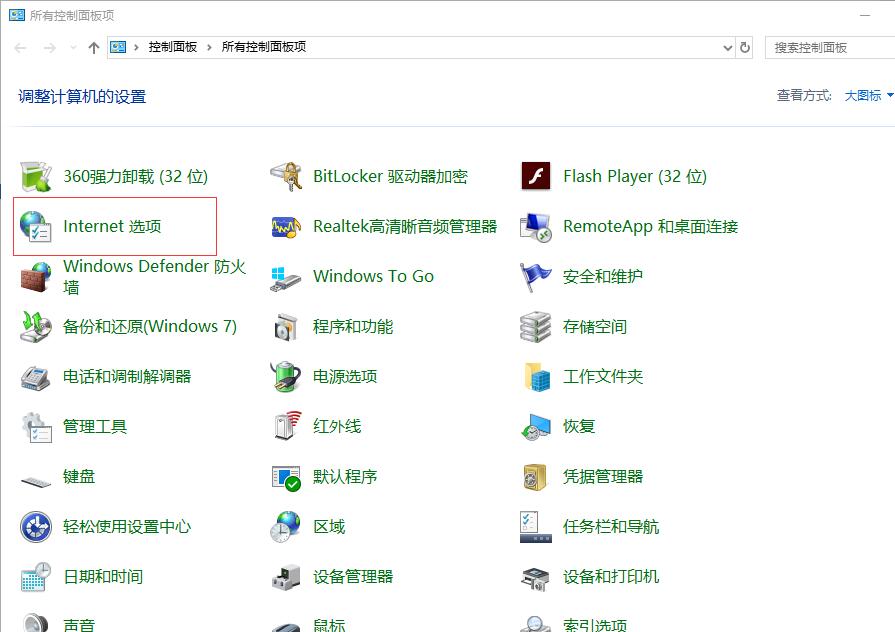This screenshot has height=632, width=895.
Task: Open the Internet 选项 icon
Action: point(36,227)
